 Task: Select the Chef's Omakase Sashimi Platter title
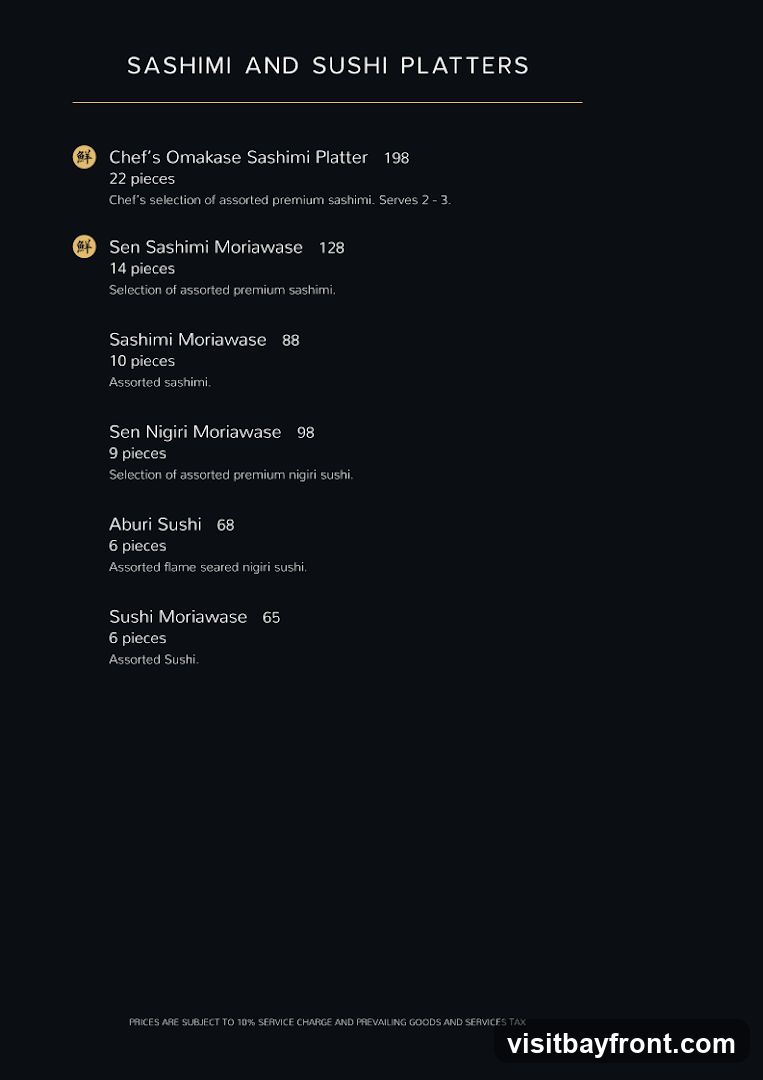click(x=238, y=157)
